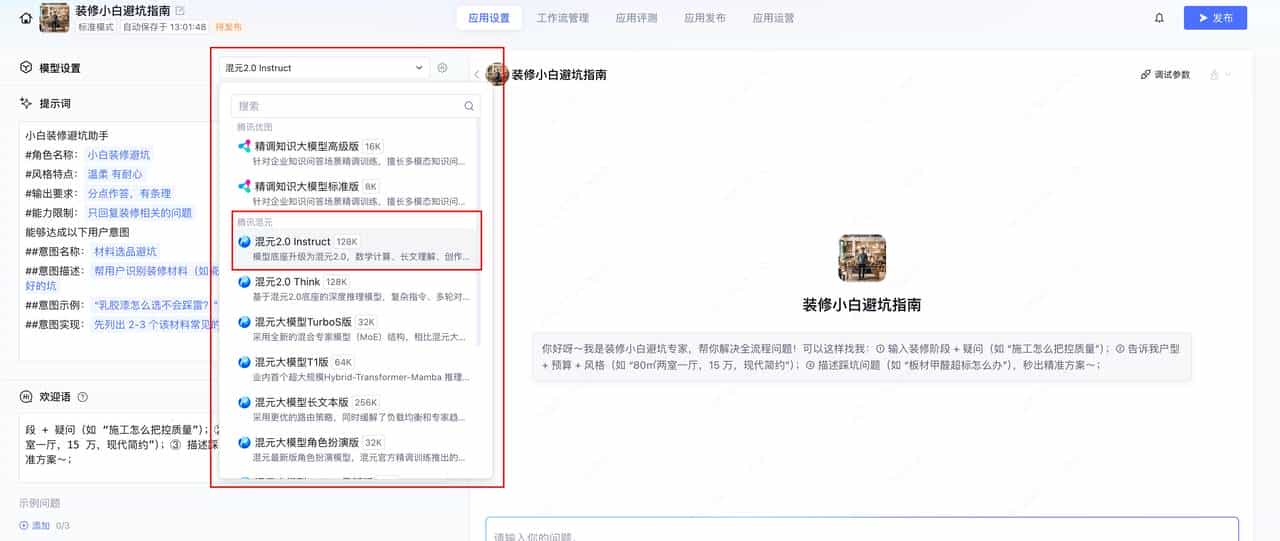Click the 材料选品避坑 intent name tag

coord(125,251)
